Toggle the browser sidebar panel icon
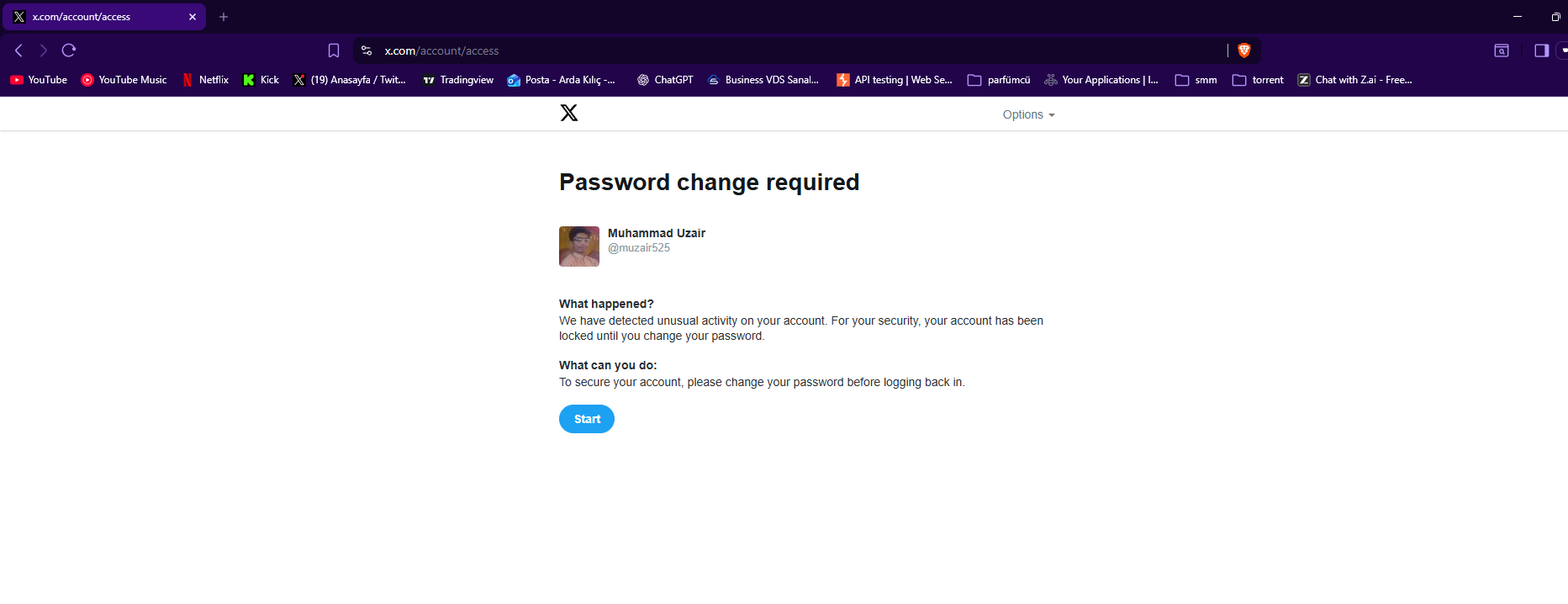This screenshot has width=1568, height=604. pyautogui.click(x=1541, y=50)
